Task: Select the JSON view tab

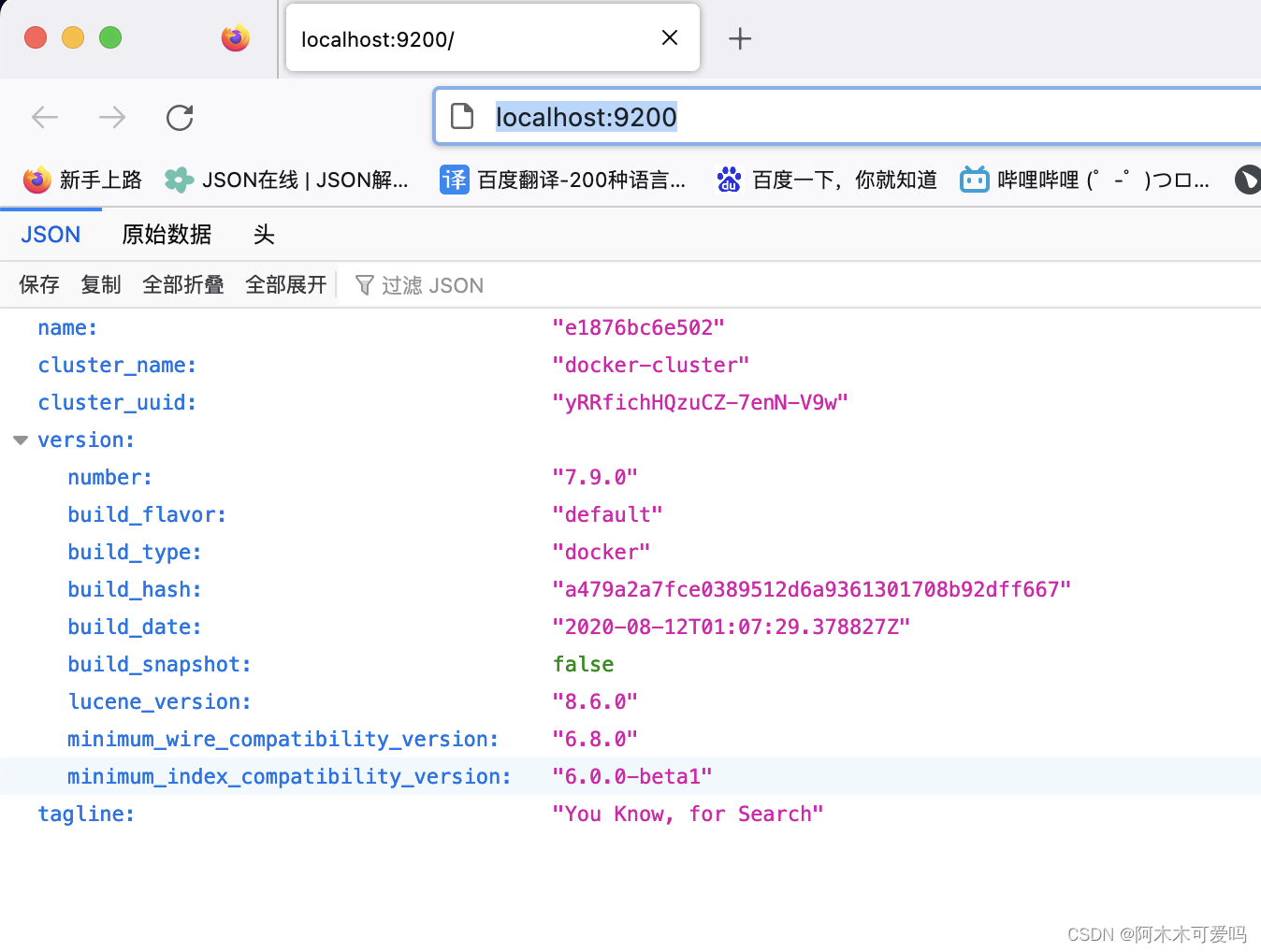Action: pos(50,234)
